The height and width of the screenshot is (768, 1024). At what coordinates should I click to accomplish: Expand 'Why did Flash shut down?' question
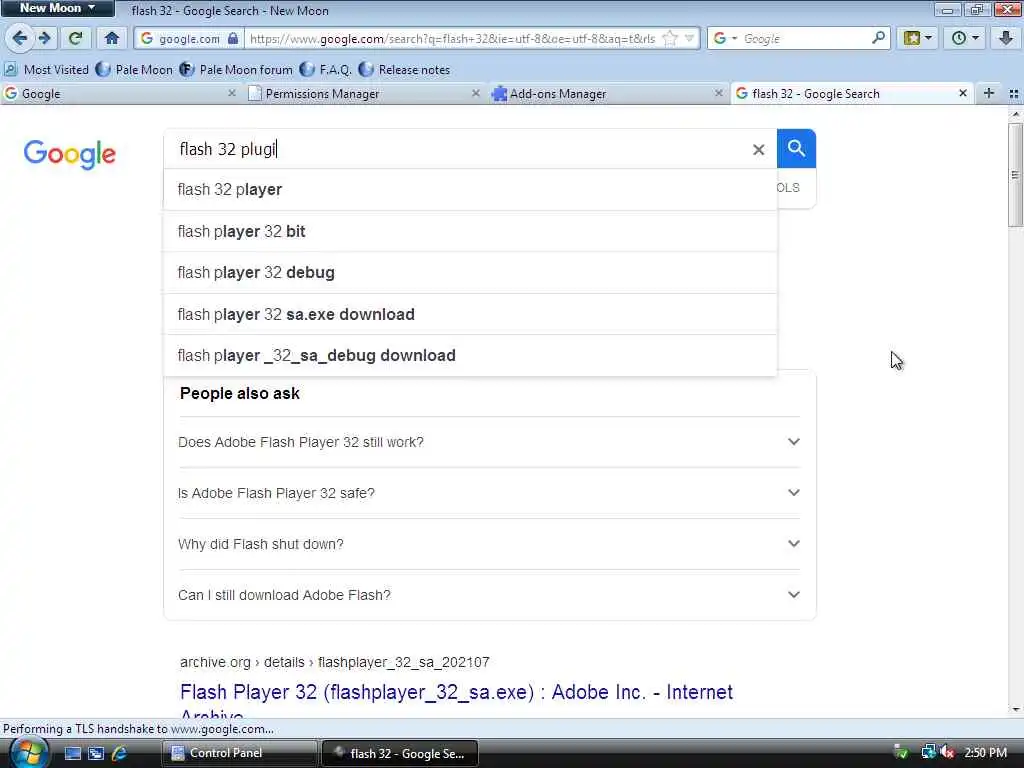[x=489, y=544]
